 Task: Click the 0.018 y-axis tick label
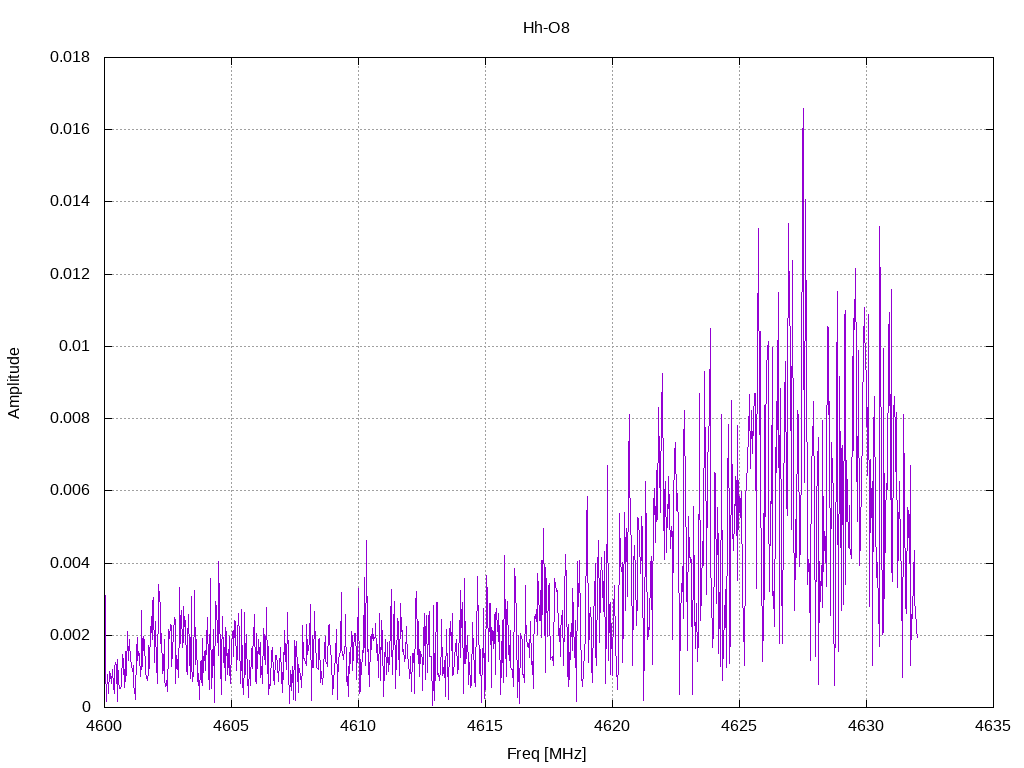pyautogui.click(x=70, y=57)
